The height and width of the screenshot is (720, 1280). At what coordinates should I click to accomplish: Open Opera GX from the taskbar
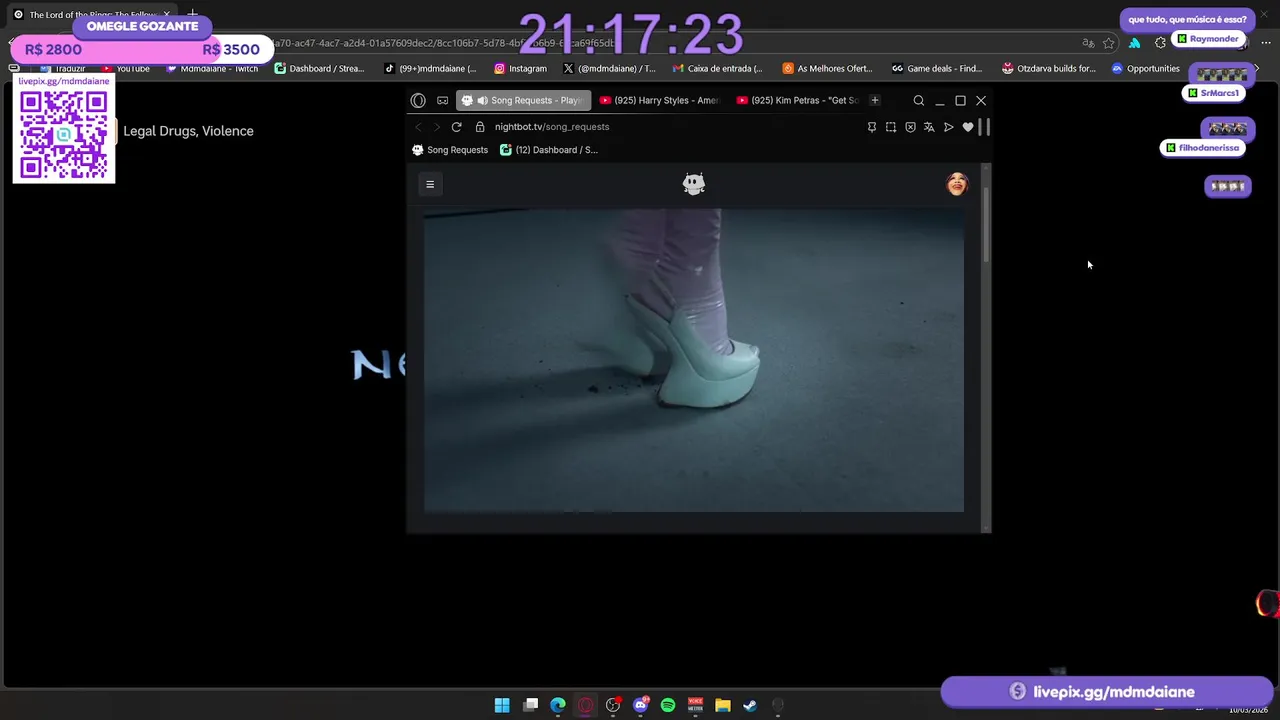pos(586,705)
